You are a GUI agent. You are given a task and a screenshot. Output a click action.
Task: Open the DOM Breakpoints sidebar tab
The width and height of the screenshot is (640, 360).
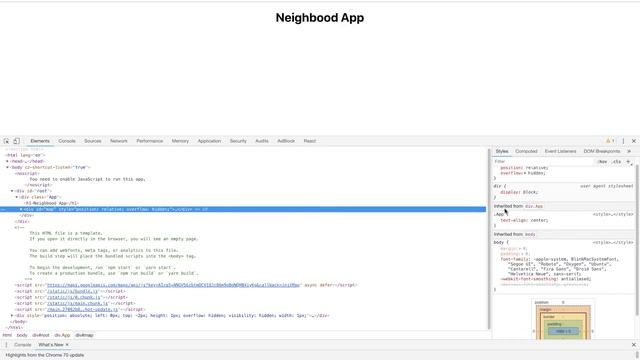(602, 151)
